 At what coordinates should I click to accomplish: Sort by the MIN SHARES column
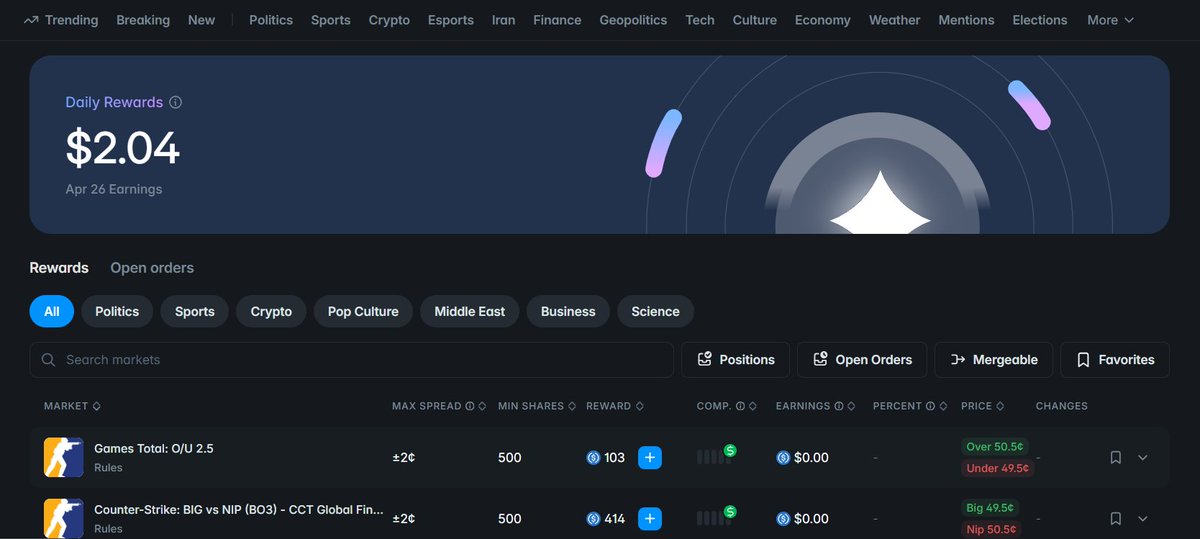[x=537, y=406]
